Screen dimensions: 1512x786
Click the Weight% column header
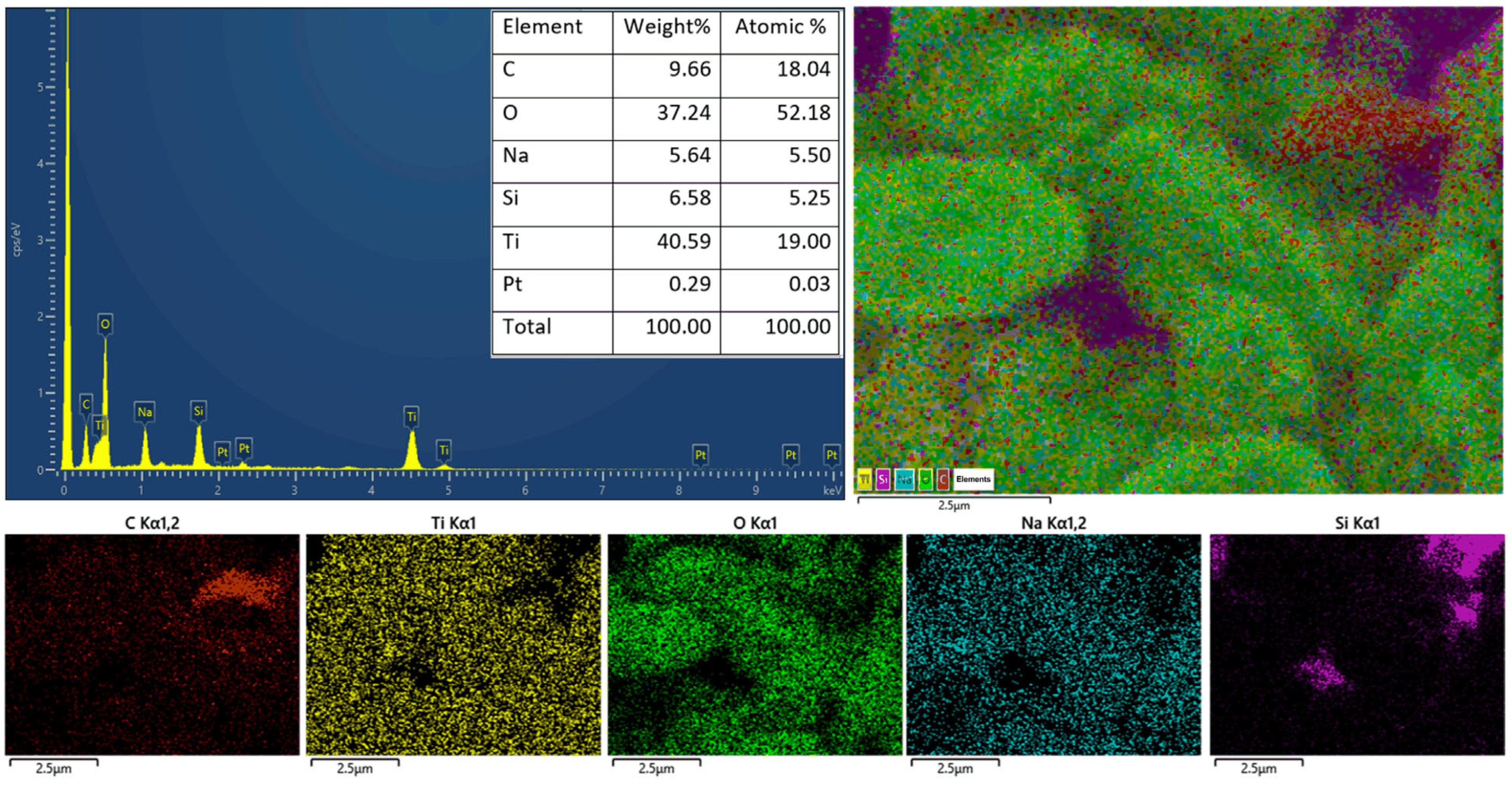click(666, 27)
